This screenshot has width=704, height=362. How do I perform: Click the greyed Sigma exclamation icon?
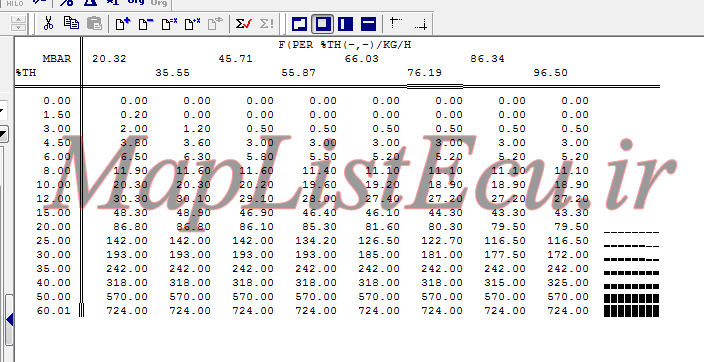click(267, 23)
